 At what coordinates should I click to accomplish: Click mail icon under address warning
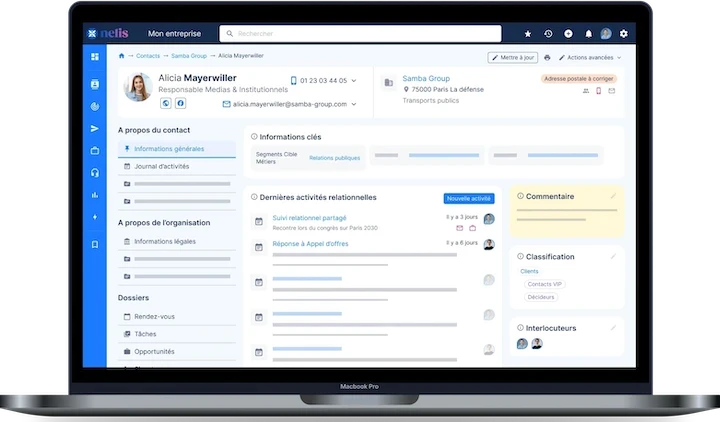612,91
